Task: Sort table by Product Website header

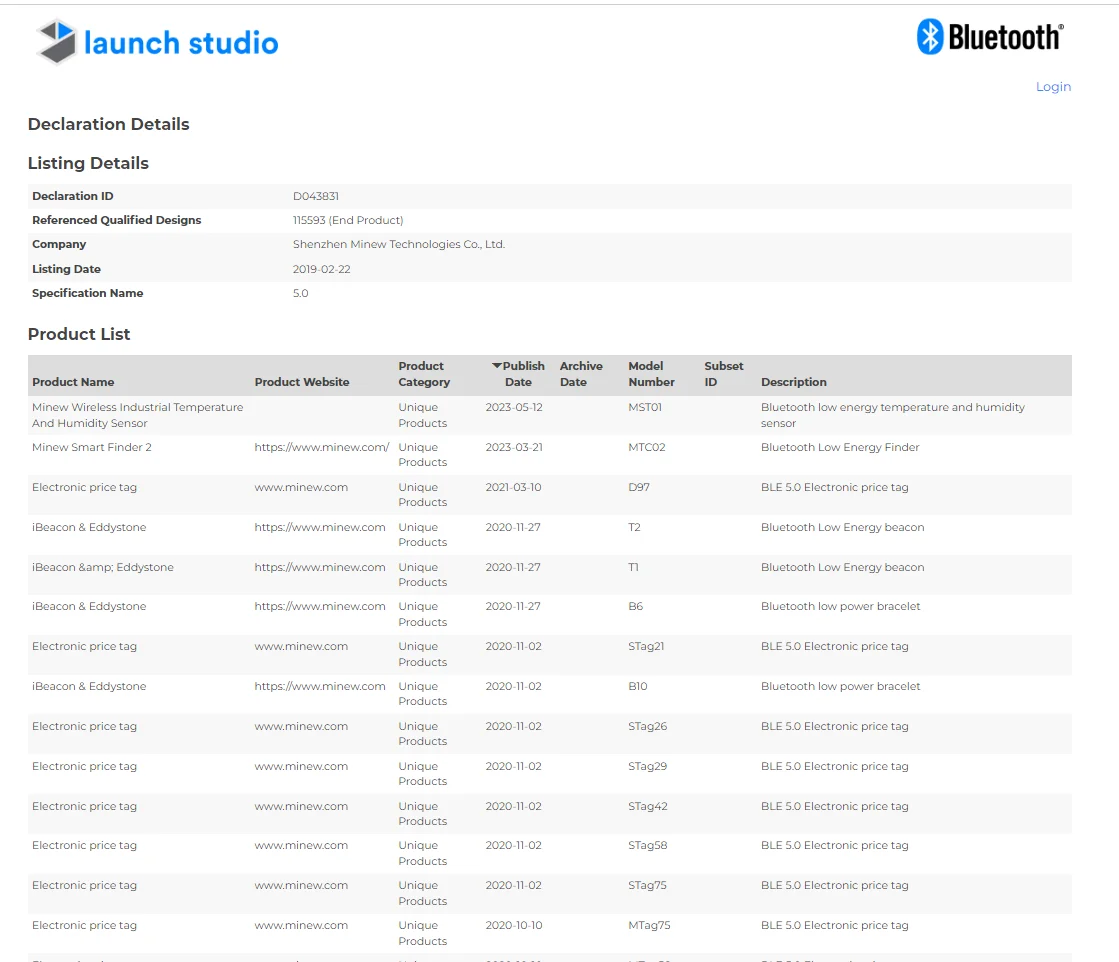Action: [302, 382]
